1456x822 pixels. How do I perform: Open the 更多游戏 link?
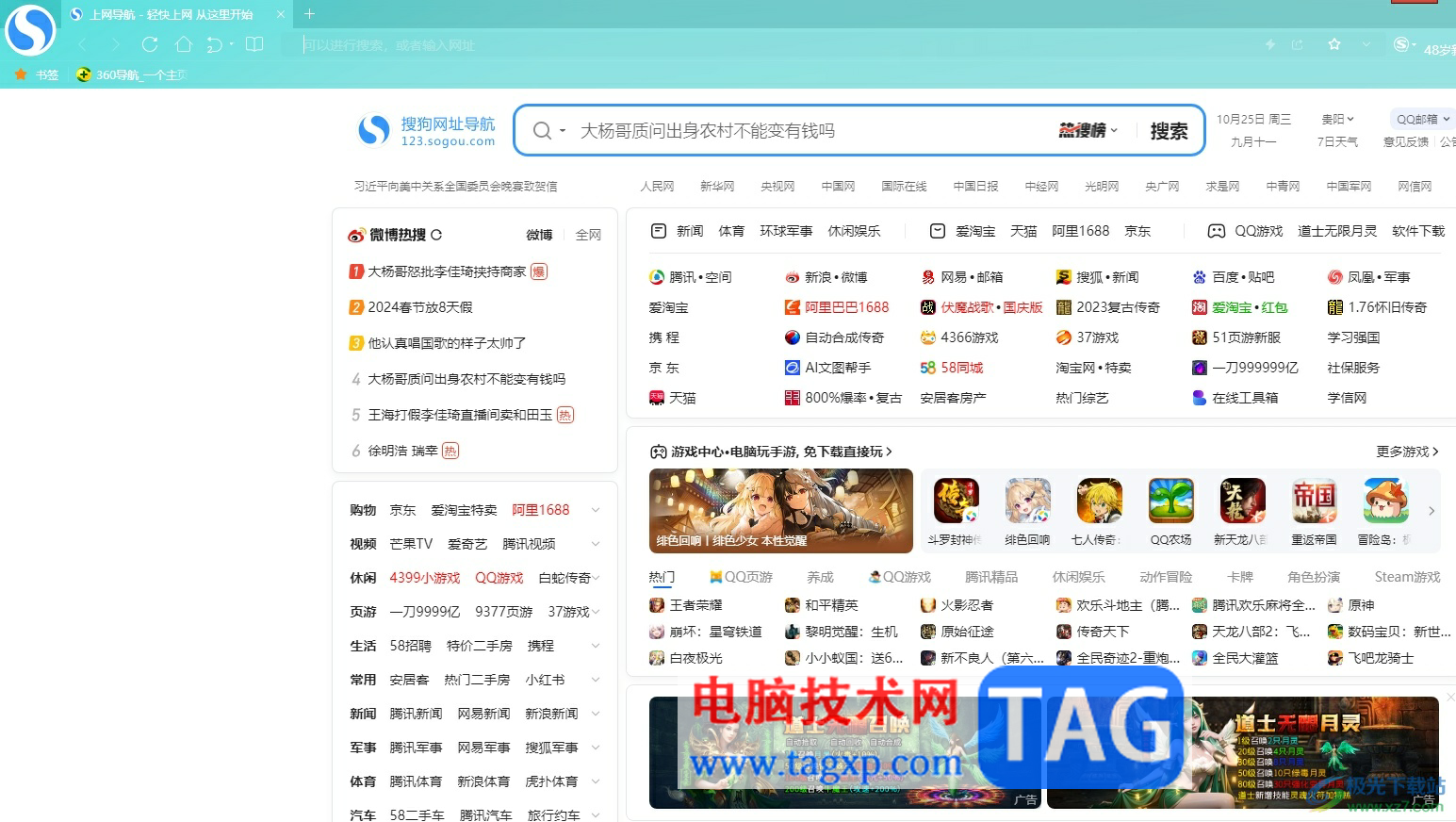(x=1404, y=452)
